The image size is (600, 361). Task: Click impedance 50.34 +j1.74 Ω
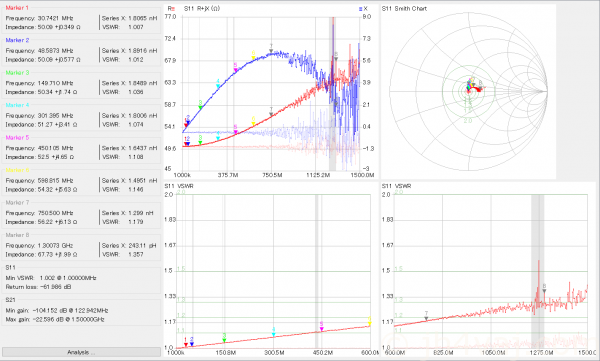[x=57, y=92]
